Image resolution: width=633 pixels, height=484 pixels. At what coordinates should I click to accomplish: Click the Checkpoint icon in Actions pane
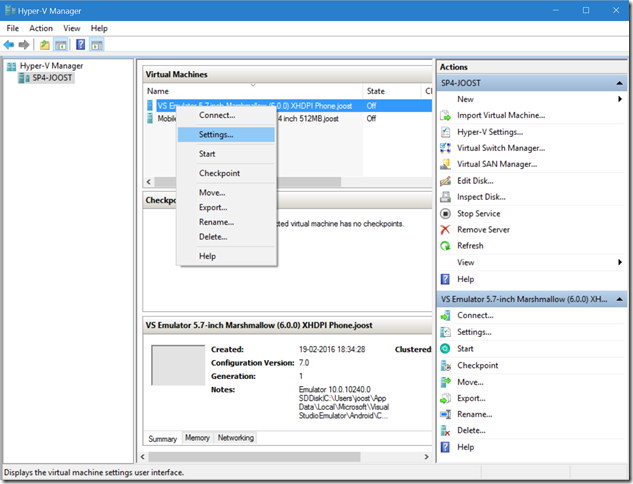click(445, 366)
